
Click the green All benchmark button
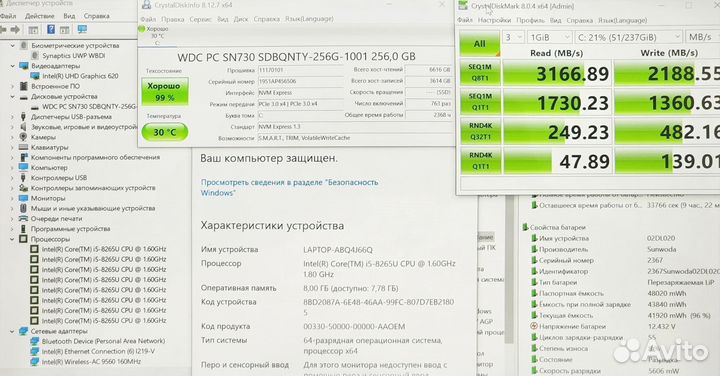pyautogui.click(x=479, y=44)
